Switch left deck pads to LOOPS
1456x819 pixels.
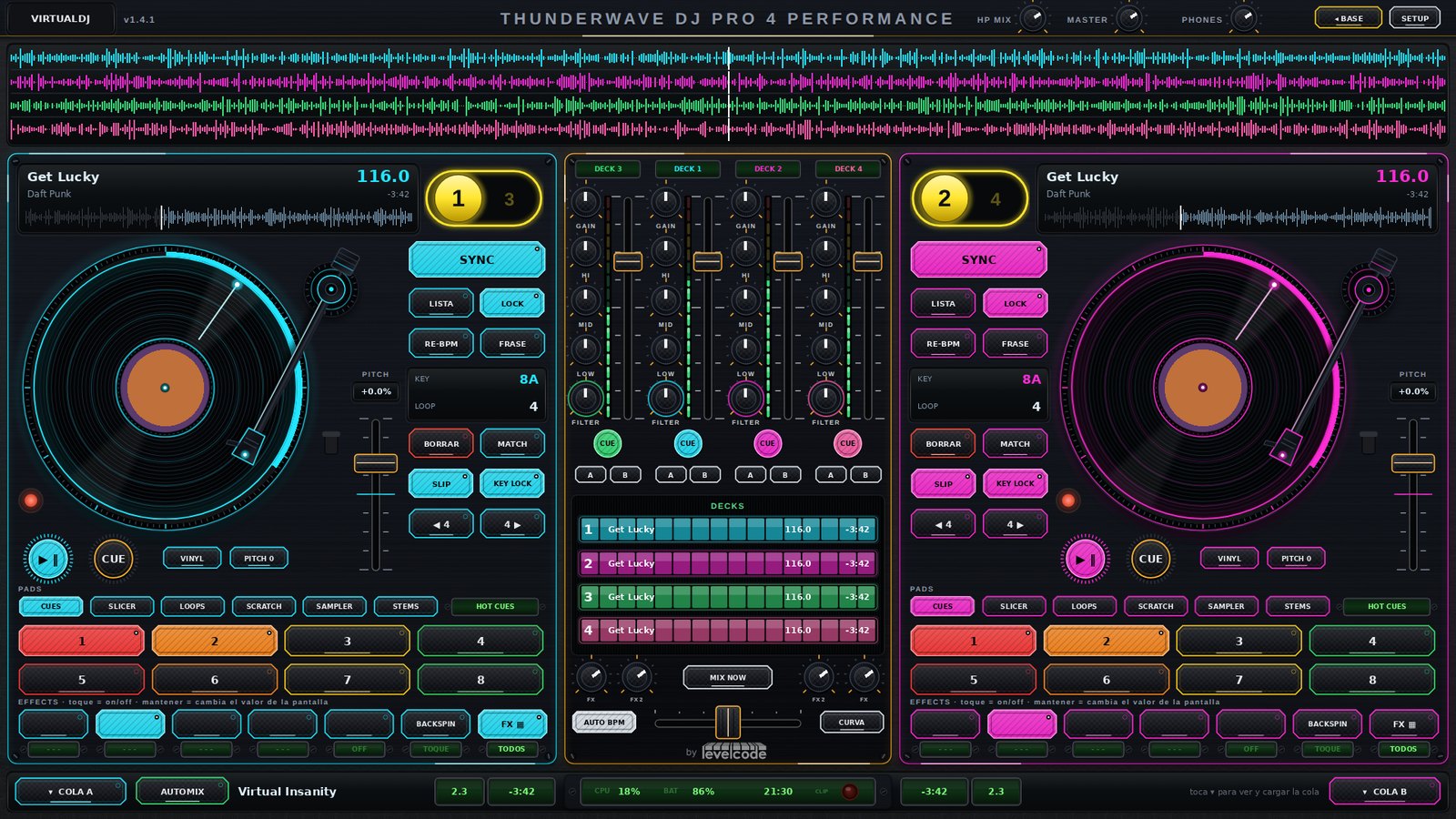pos(192,606)
